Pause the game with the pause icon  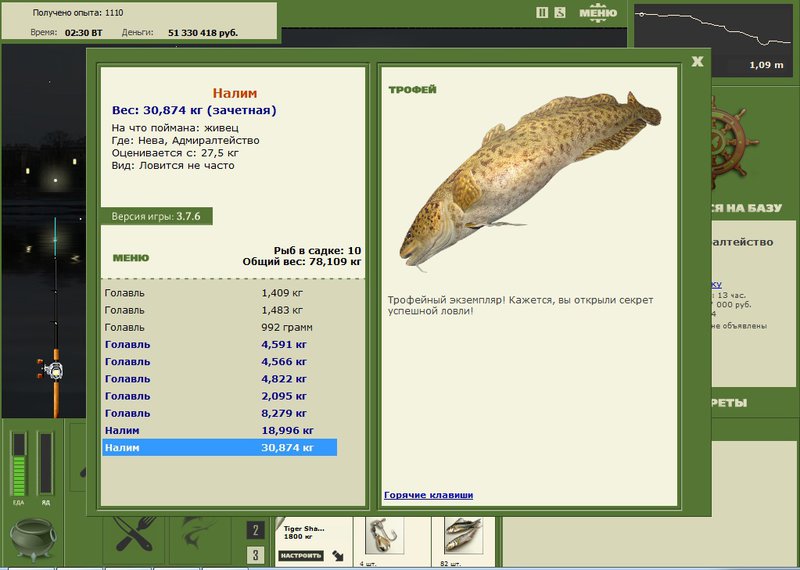pos(542,12)
